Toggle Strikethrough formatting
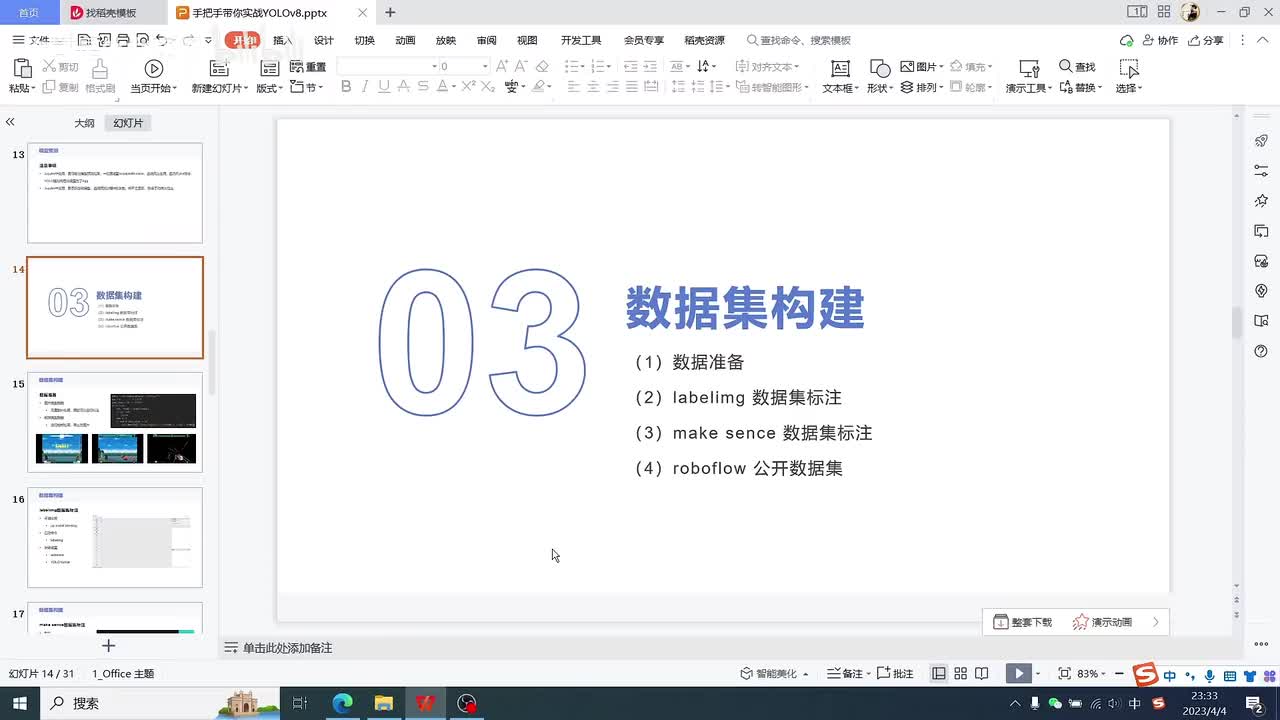1280x720 pixels. (x=403, y=87)
